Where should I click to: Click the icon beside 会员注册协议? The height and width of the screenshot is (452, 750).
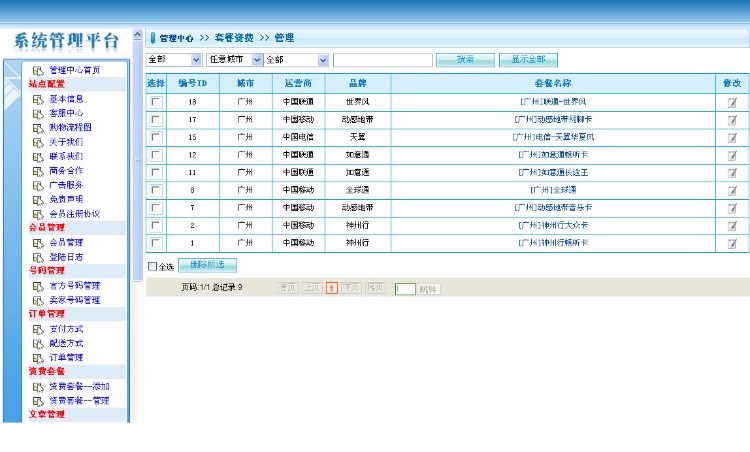pyautogui.click(x=38, y=214)
